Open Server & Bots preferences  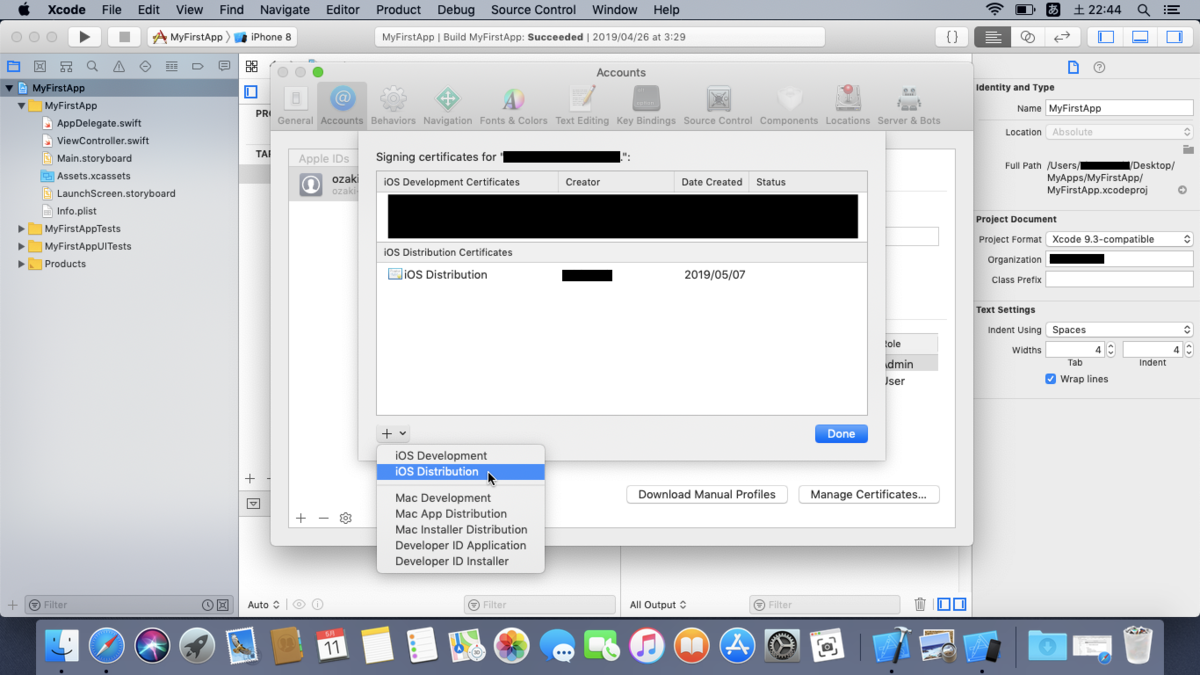tap(909, 105)
